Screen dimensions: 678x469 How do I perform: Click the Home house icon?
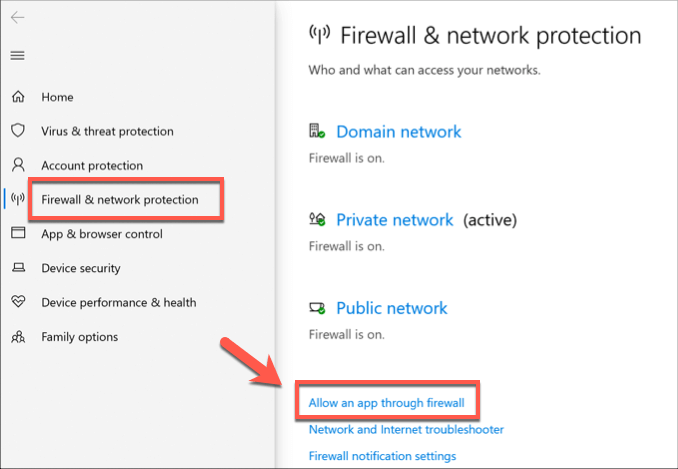18,97
